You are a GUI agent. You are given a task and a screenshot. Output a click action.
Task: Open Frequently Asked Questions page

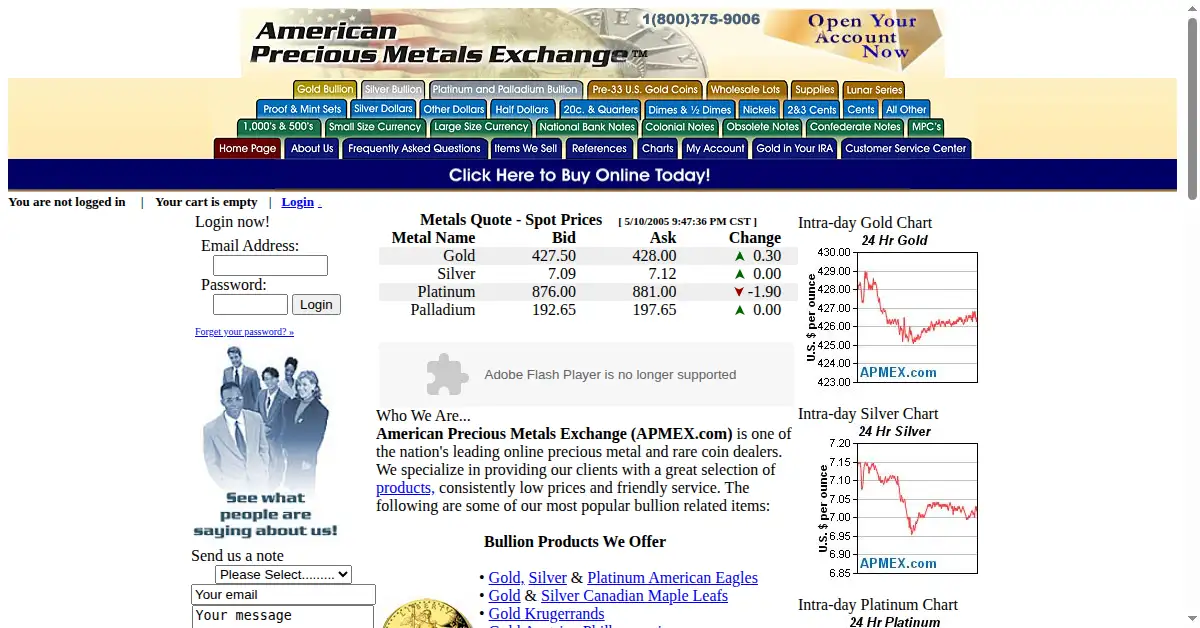414,148
